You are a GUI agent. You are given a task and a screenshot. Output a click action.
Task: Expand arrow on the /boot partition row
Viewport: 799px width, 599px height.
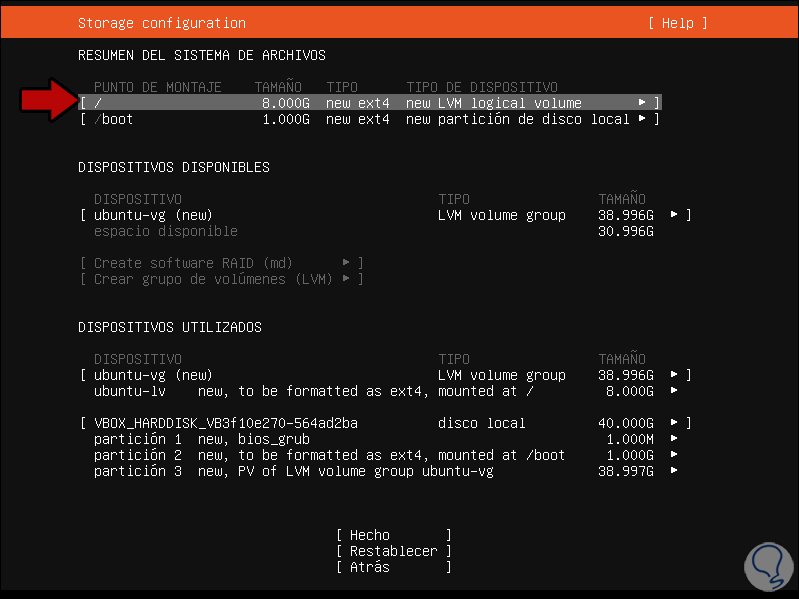click(642, 119)
